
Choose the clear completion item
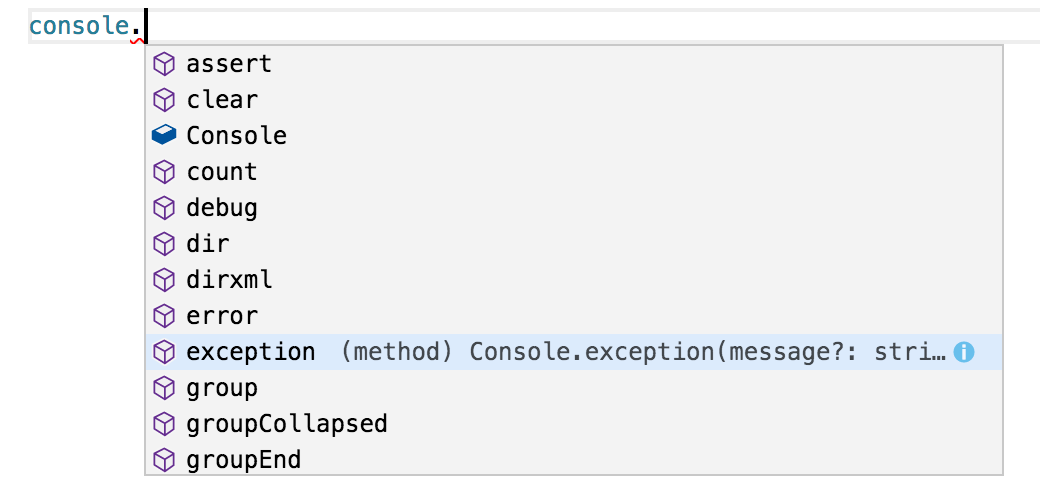pos(574,100)
